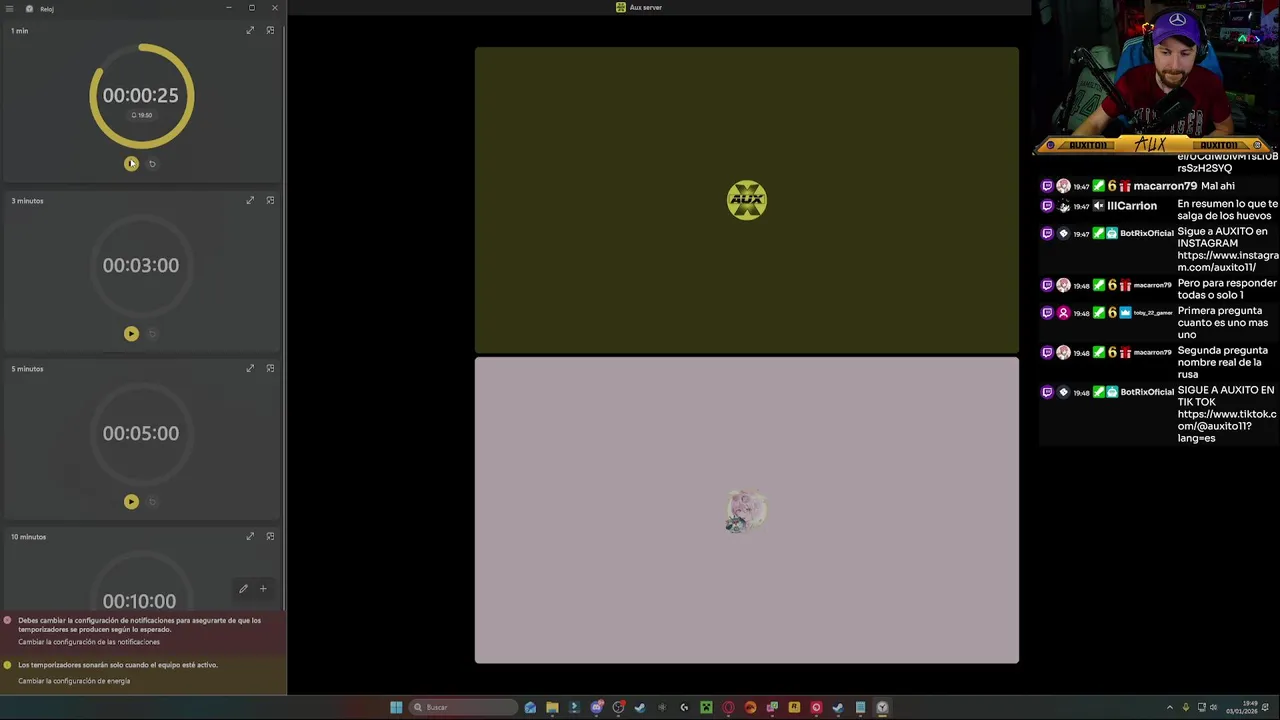
Task: Click the 19:50 alarm bell indicator
Action: coord(141,115)
